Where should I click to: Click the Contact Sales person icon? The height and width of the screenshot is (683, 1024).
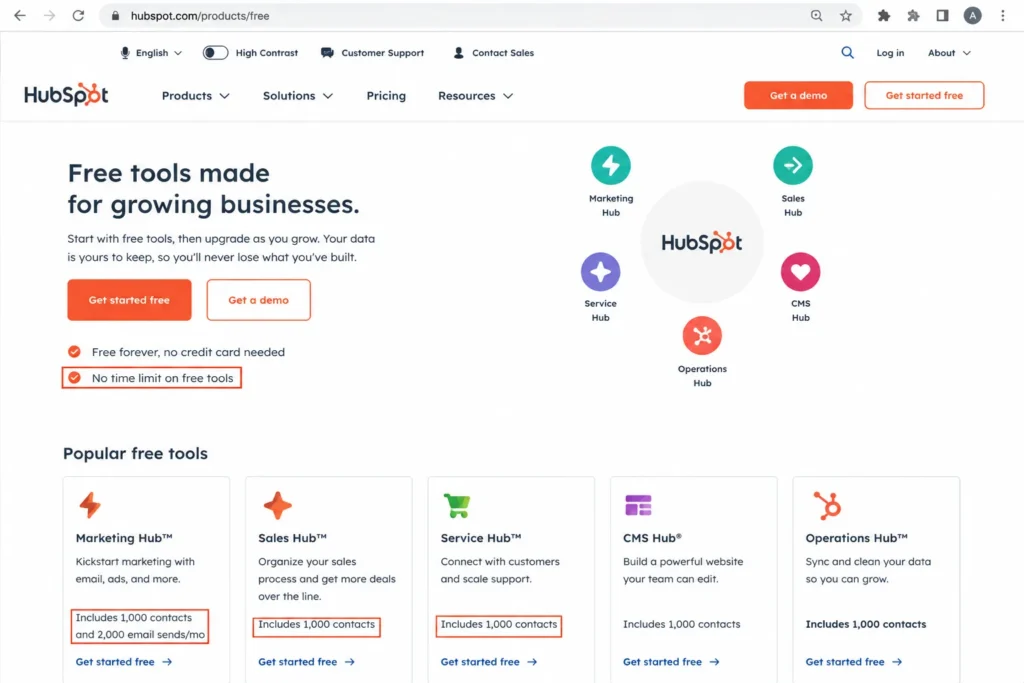(x=458, y=53)
